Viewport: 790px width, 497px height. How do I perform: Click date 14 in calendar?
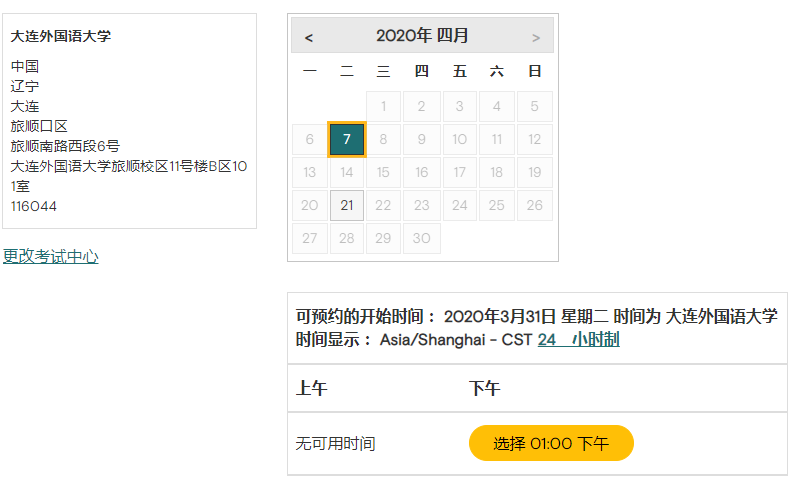click(x=347, y=172)
